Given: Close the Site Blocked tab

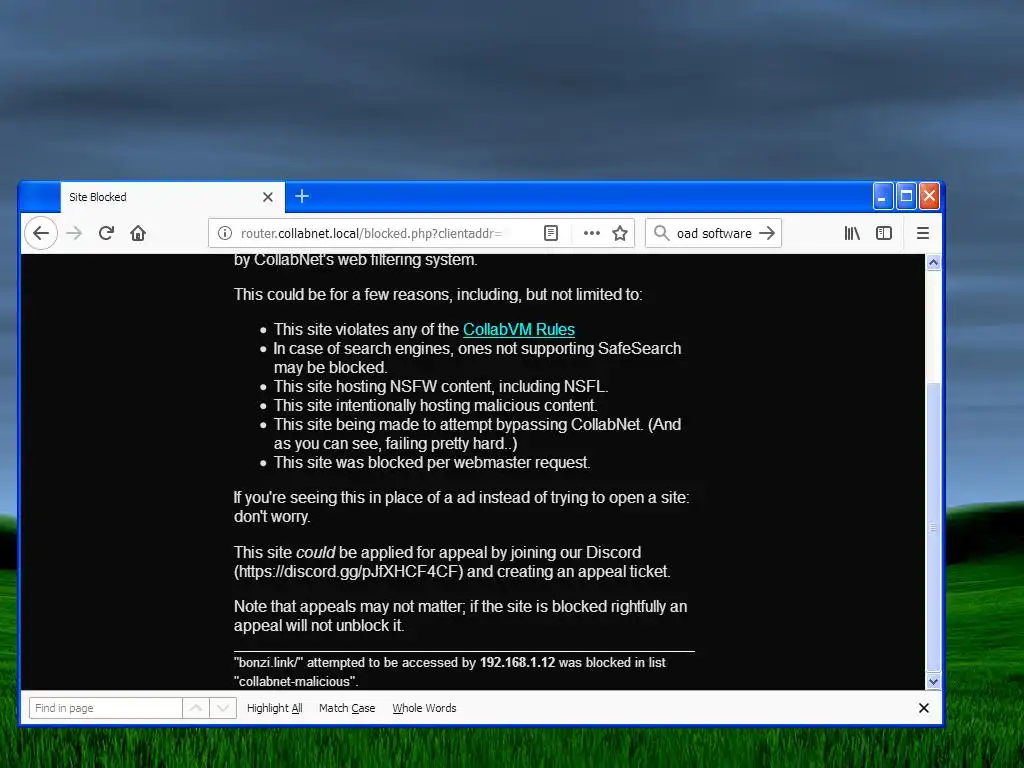Looking at the screenshot, I should tap(268, 197).
